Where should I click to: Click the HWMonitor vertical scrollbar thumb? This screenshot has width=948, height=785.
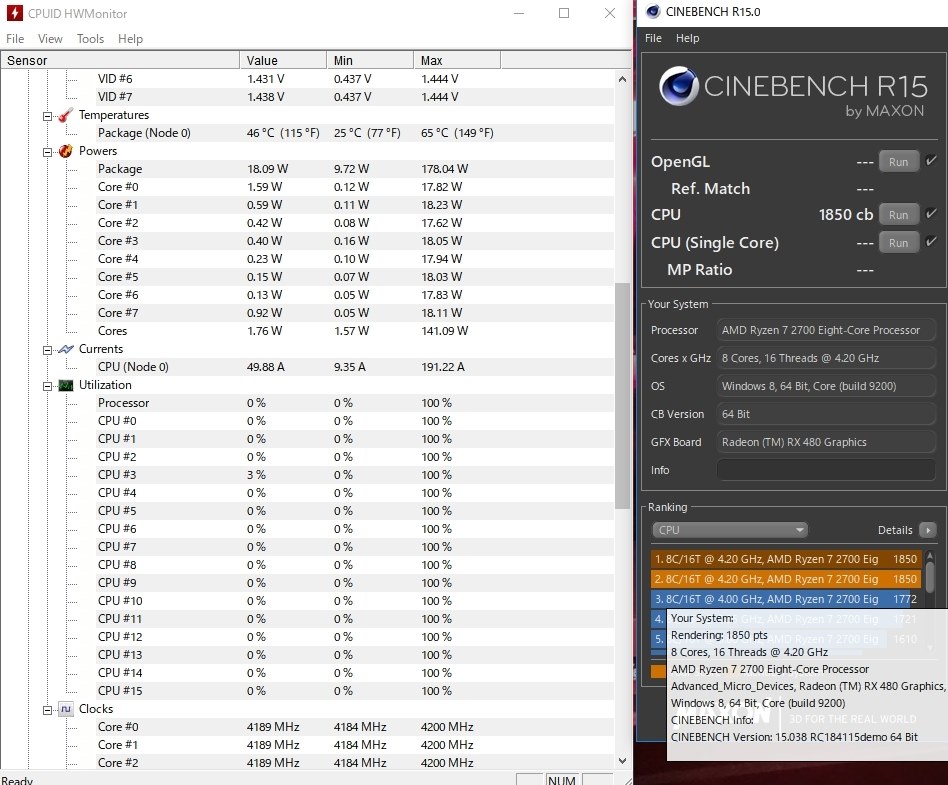[x=622, y=396]
